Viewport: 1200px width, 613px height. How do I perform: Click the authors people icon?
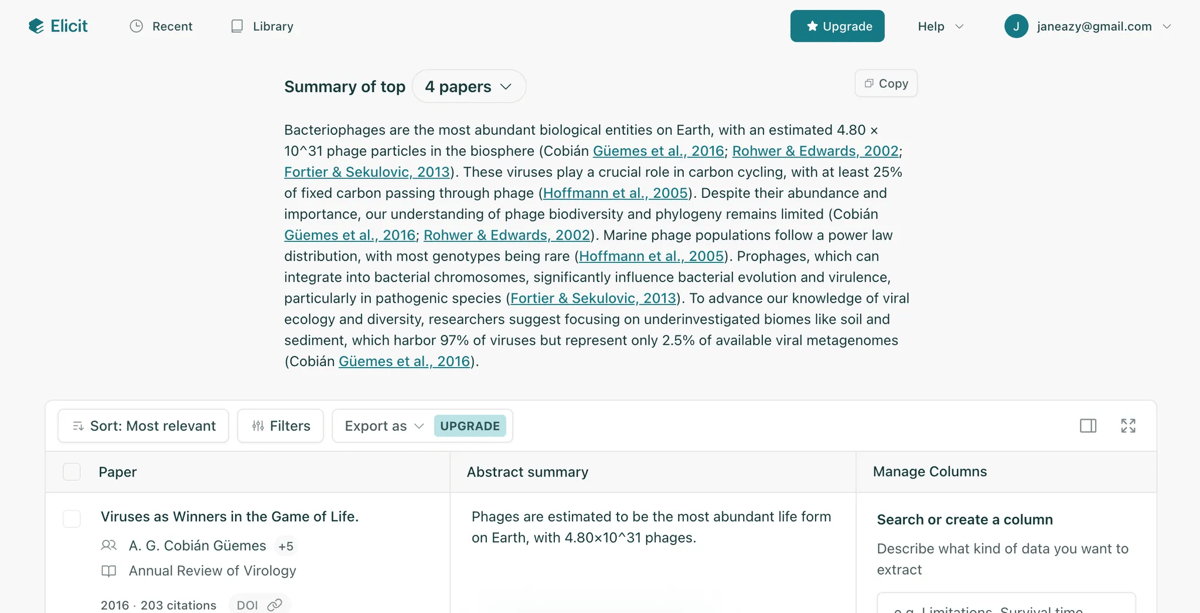point(109,546)
